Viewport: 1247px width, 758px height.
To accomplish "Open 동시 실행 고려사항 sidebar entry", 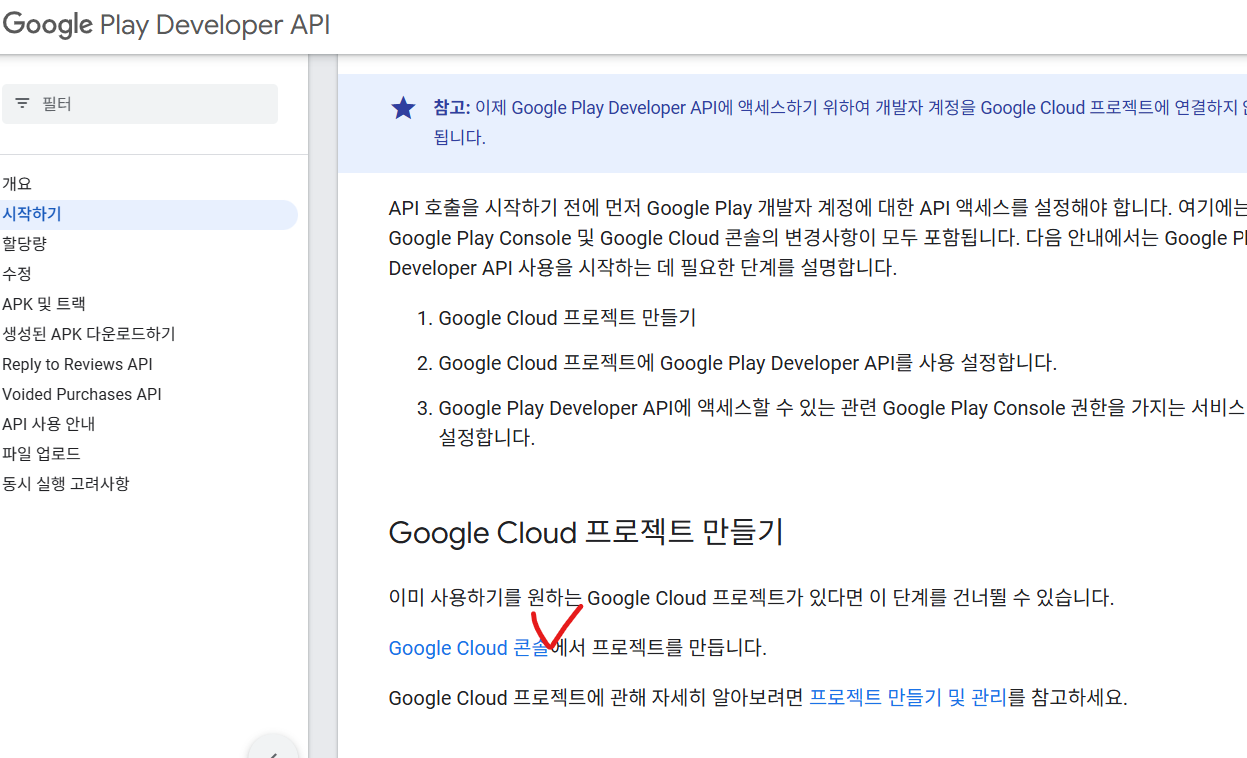I will coord(65,484).
